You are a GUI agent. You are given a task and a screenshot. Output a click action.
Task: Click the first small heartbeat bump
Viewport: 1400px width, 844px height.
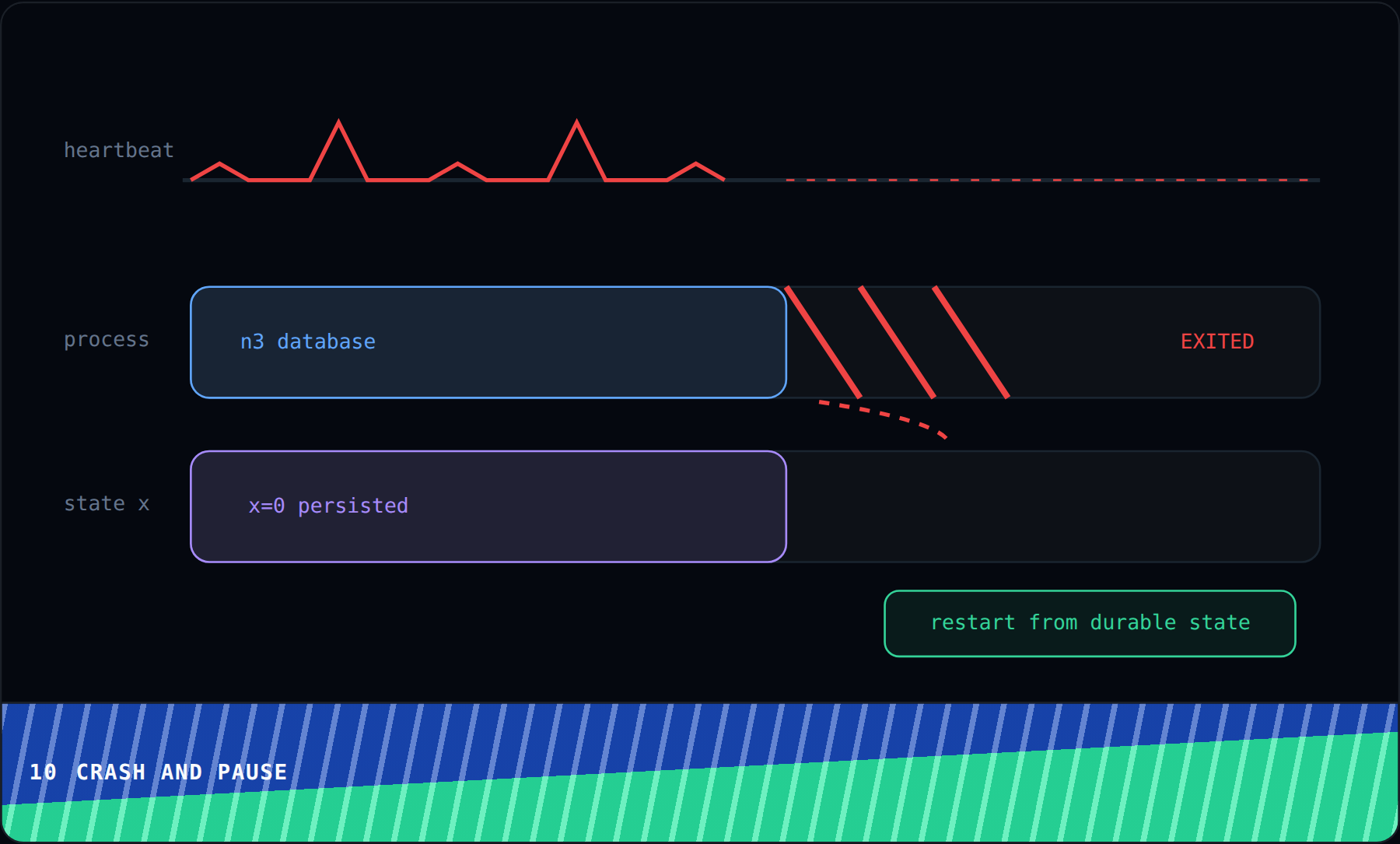point(220,171)
